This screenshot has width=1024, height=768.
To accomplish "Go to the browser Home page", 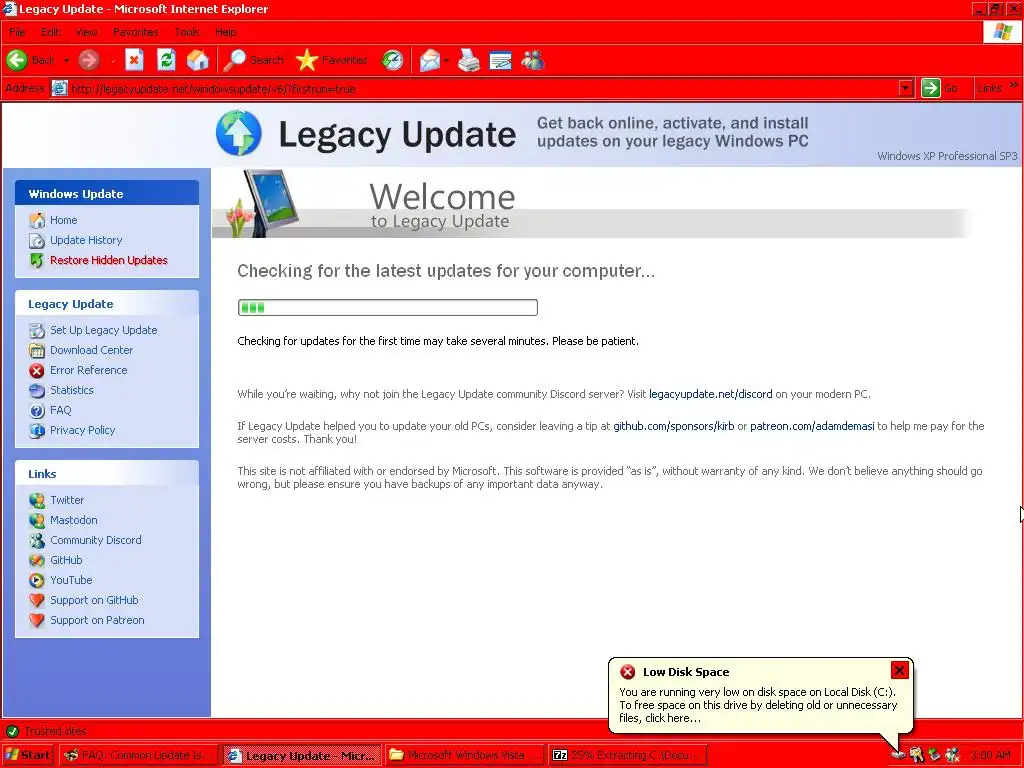I will tap(198, 60).
